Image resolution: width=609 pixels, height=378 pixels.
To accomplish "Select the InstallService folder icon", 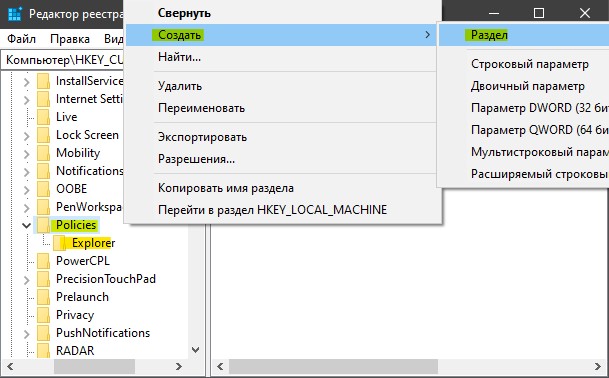I will click(44, 81).
